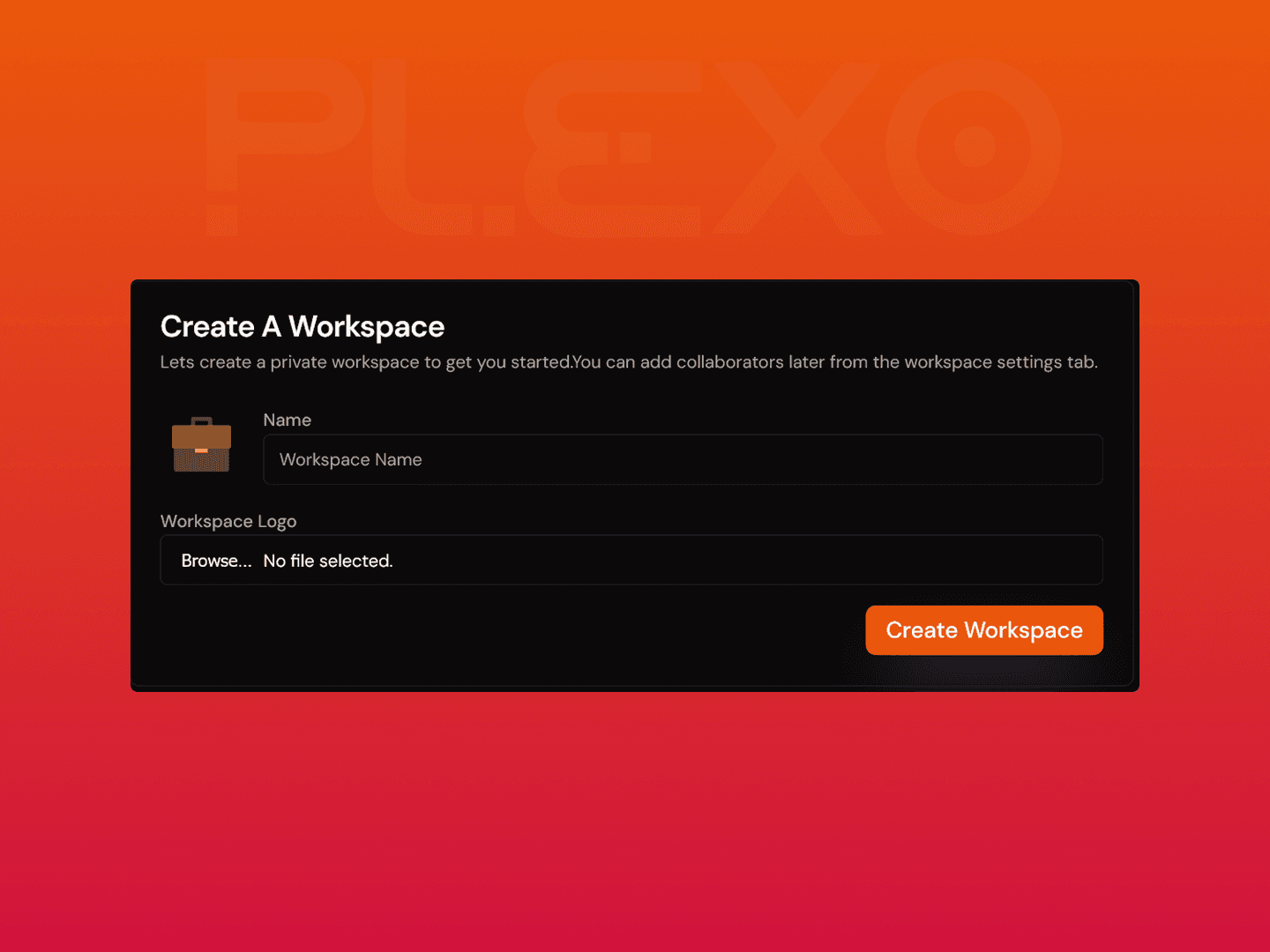1270x952 pixels.
Task: Click empty area of Workspace Logo file field
Action: click(x=750, y=561)
